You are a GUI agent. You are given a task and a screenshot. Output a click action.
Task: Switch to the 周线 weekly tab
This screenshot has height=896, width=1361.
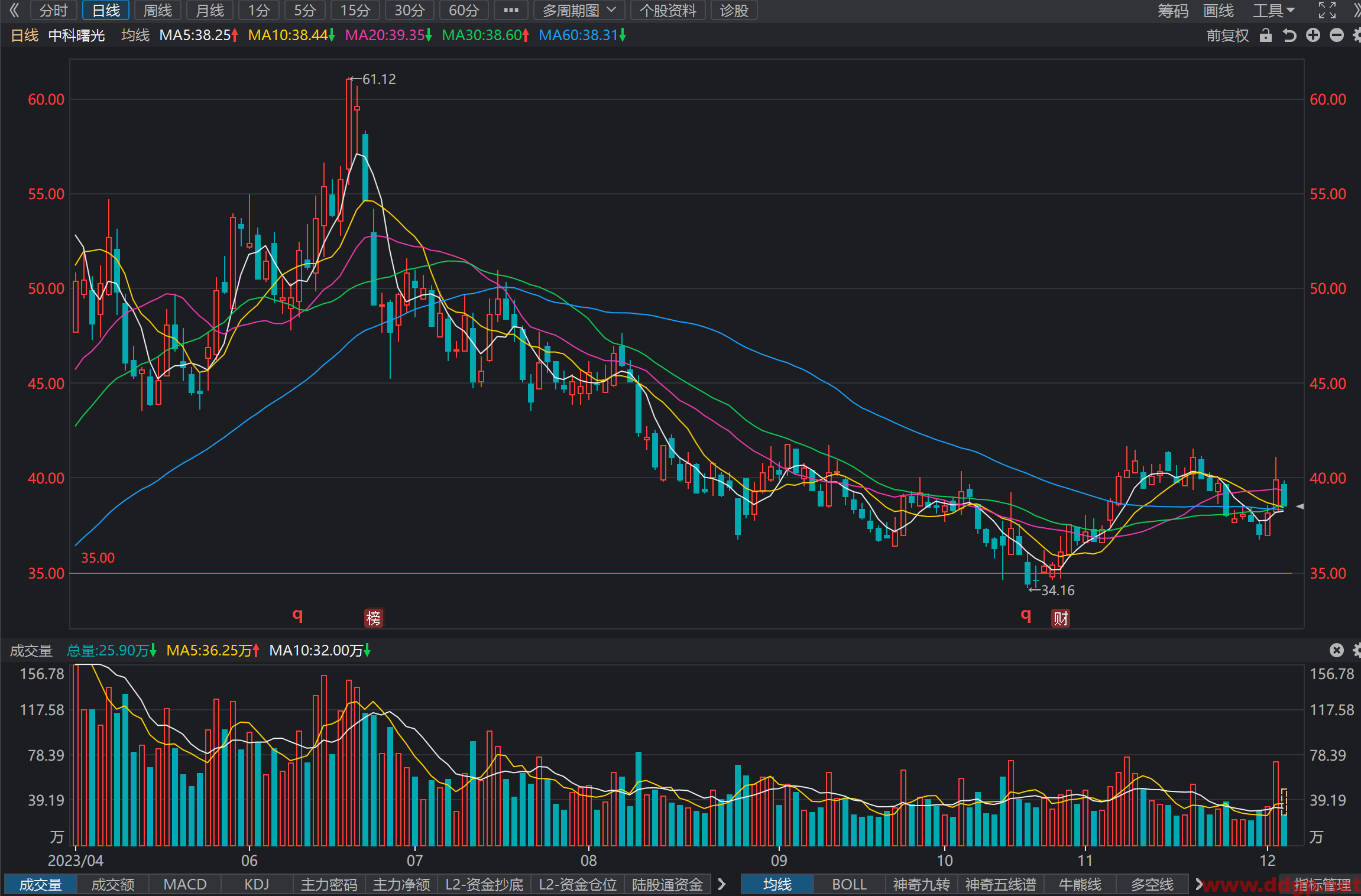(x=158, y=11)
